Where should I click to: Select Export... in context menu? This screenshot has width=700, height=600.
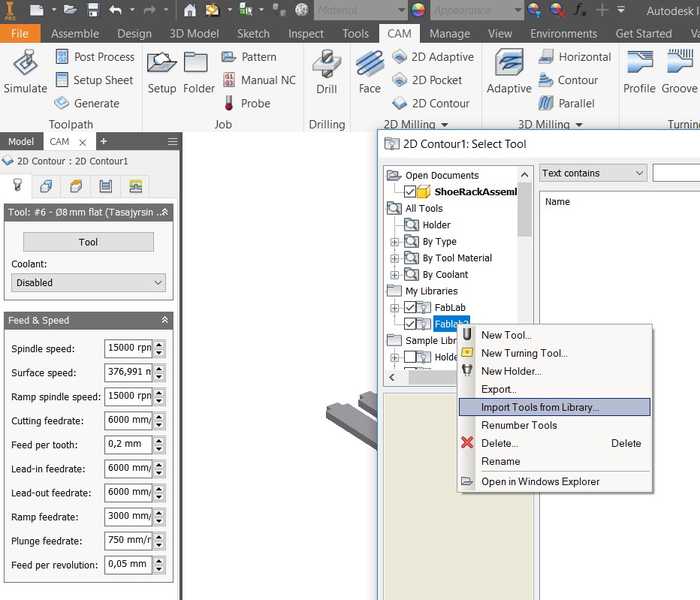[554, 389]
